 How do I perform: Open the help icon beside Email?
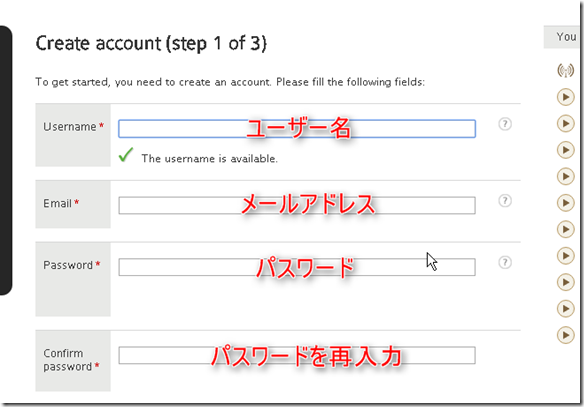pos(505,201)
